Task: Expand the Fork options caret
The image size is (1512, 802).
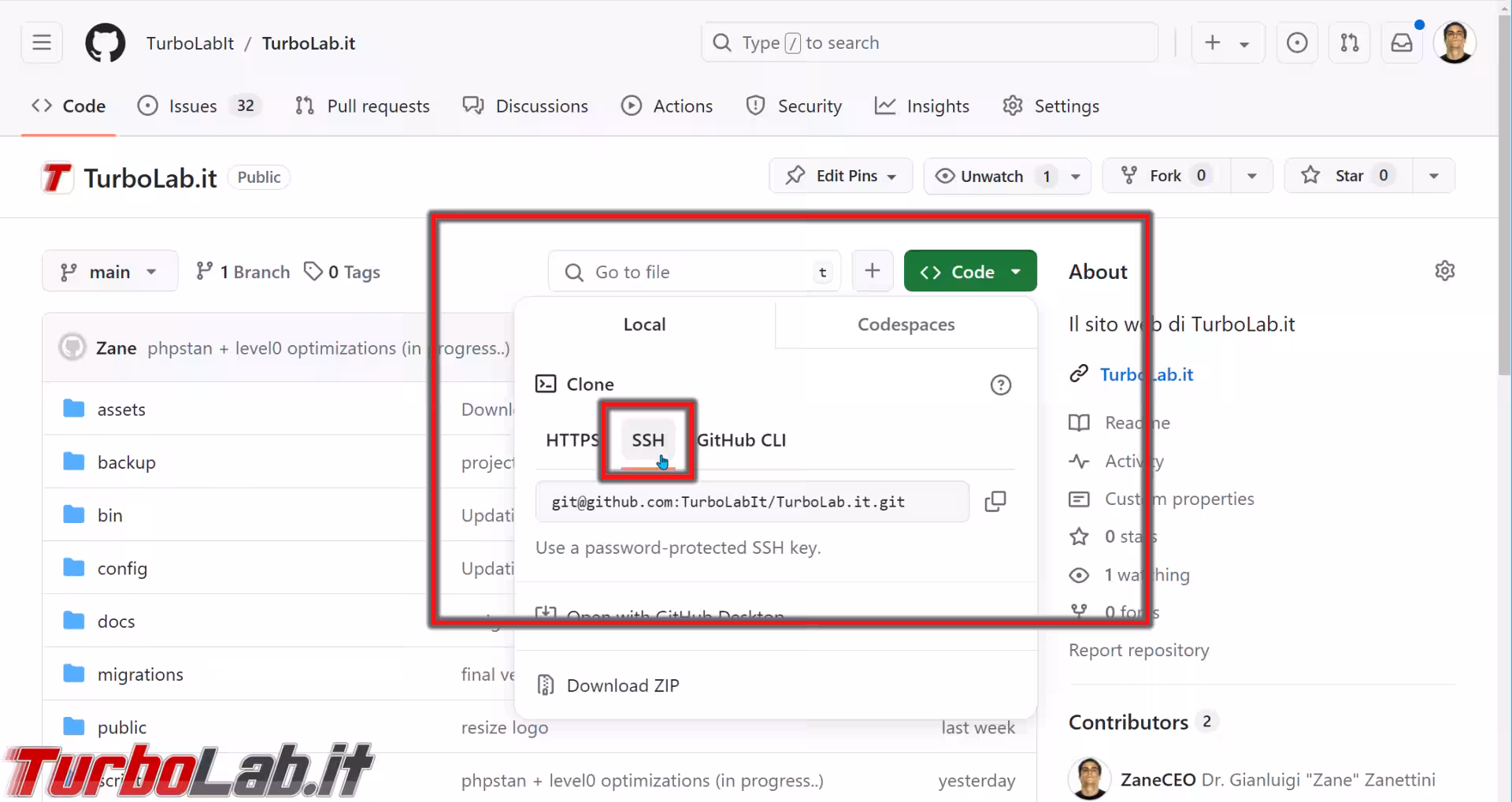Action: 1251,176
